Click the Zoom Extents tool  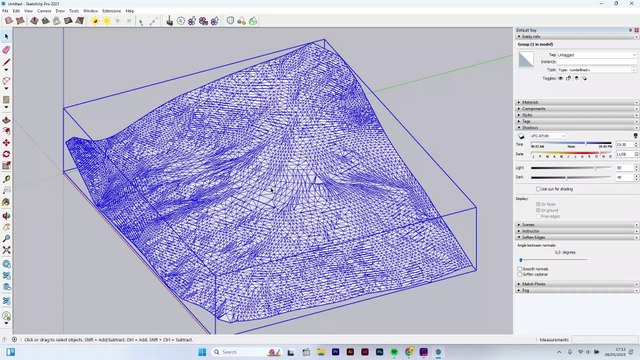point(6,250)
